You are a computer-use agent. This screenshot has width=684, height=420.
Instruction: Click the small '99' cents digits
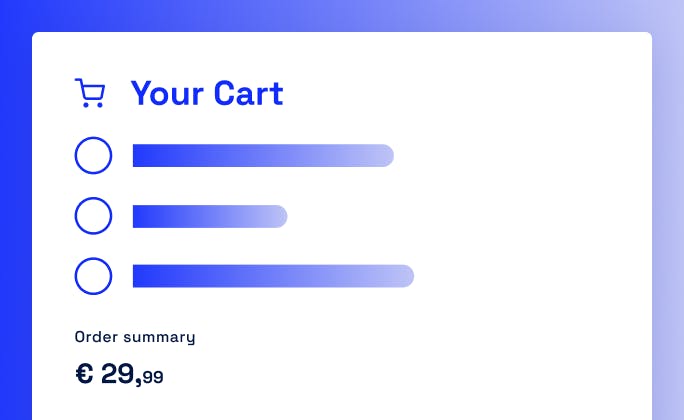(152, 378)
